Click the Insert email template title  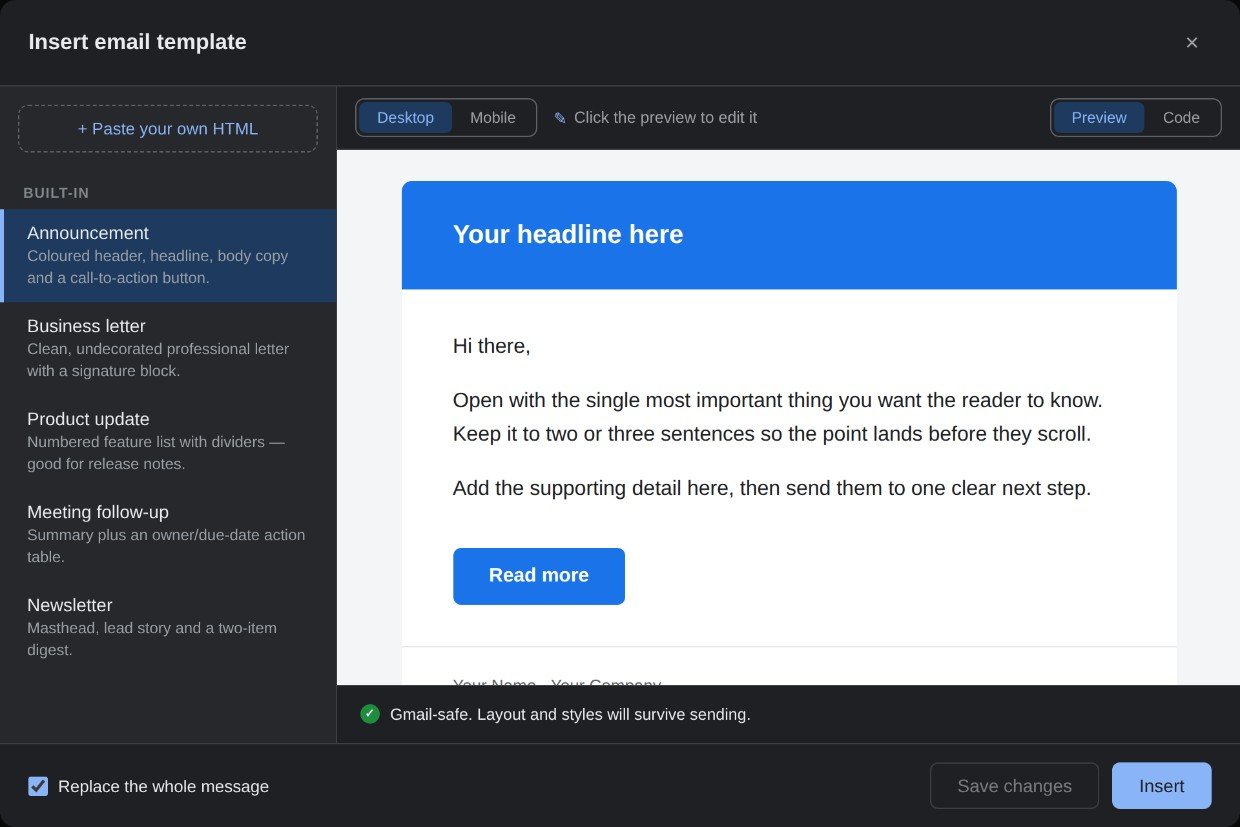pos(137,42)
